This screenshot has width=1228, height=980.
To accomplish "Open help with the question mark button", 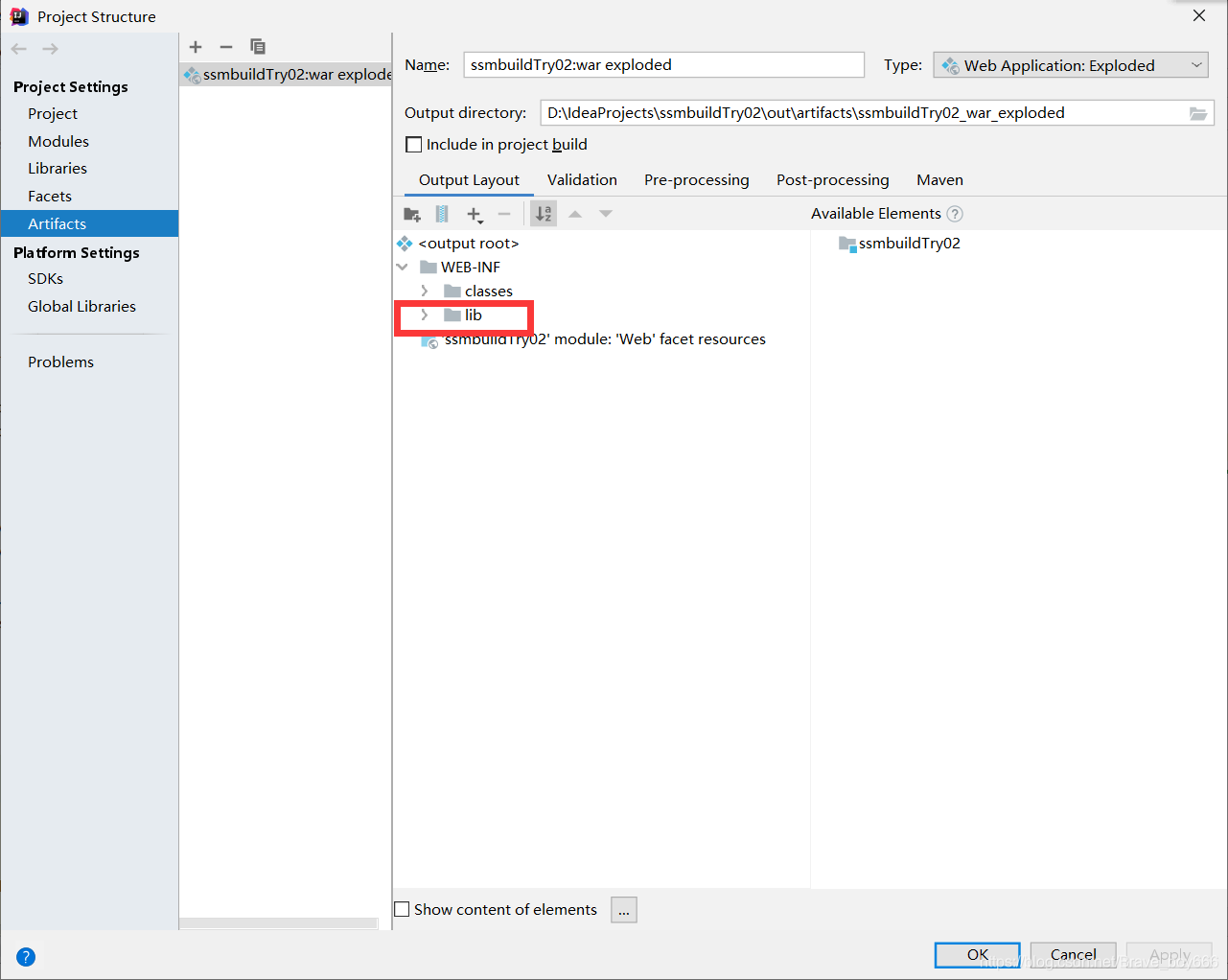I will coord(26,956).
